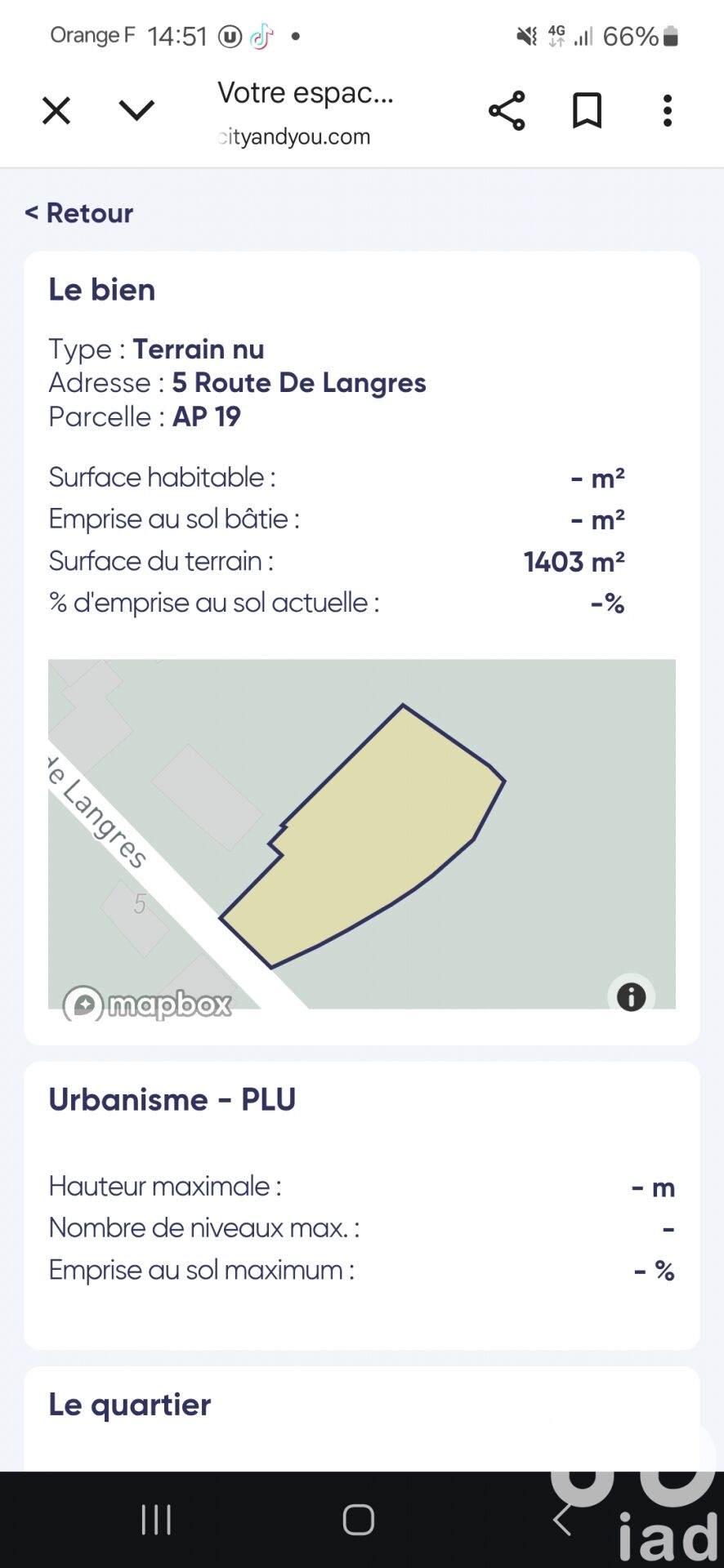Tap the 5 Route De Langres address
The width and height of the screenshot is (724, 1568).
[x=298, y=382]
